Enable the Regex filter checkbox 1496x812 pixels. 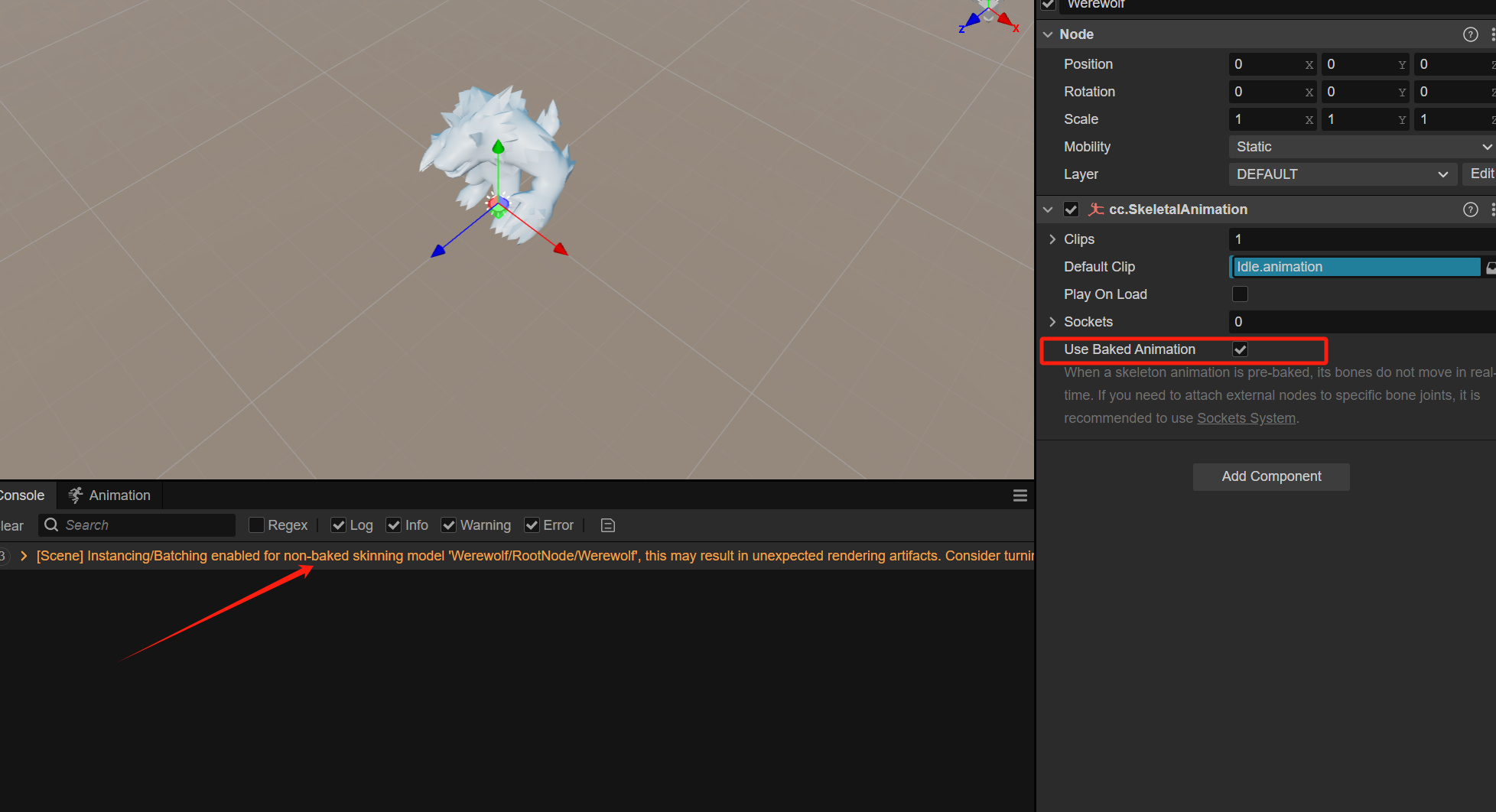click(256, 525)
